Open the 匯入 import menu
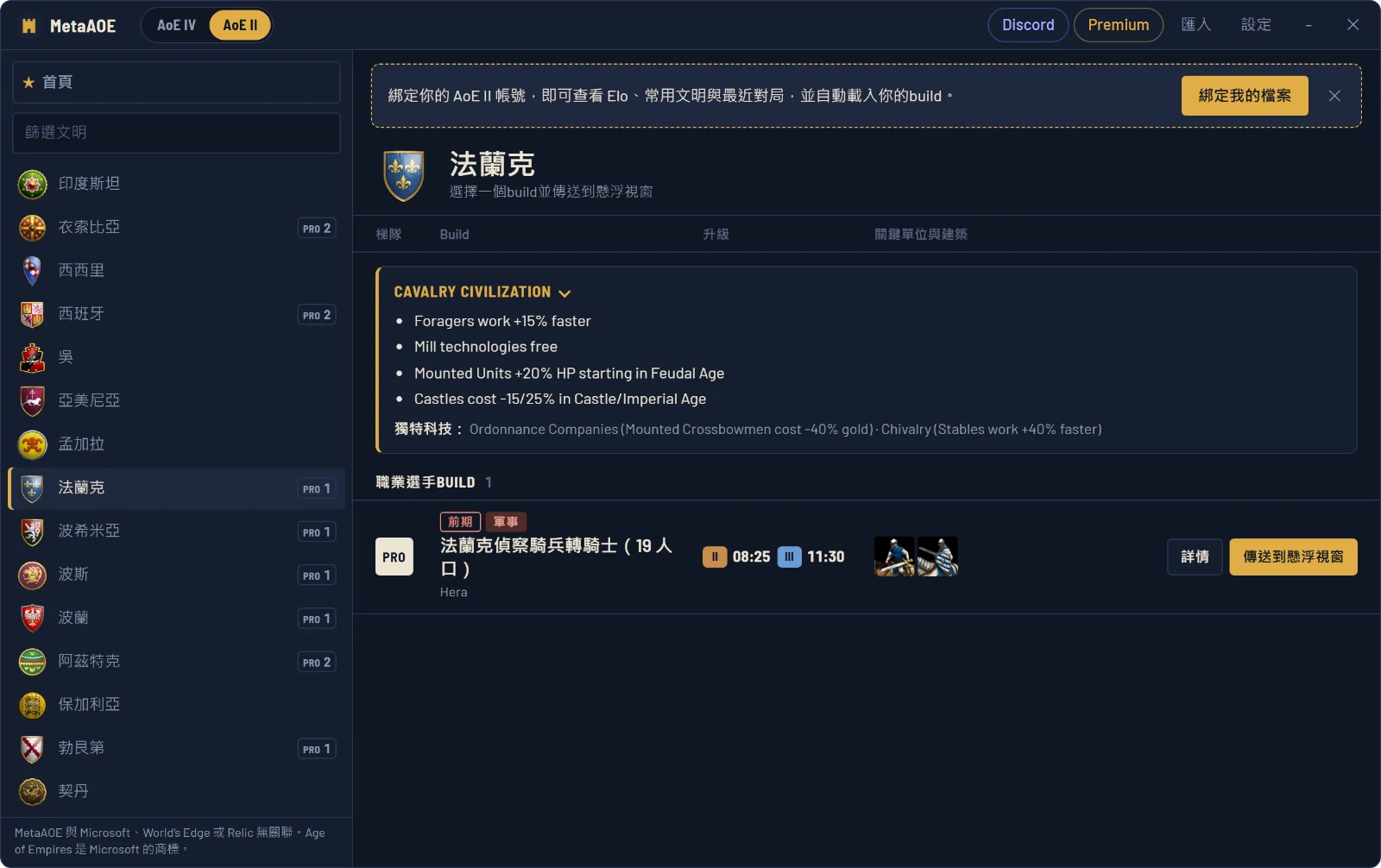 click(1196, 25)
